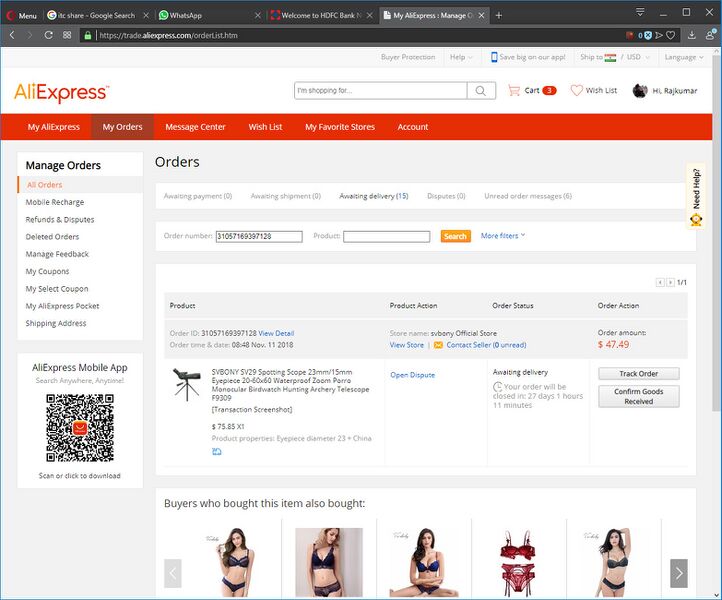Image resolution: width=722 pixels, height=600 pixels.
Task: Open browser downloads icon
Action: tap(692, 35)
